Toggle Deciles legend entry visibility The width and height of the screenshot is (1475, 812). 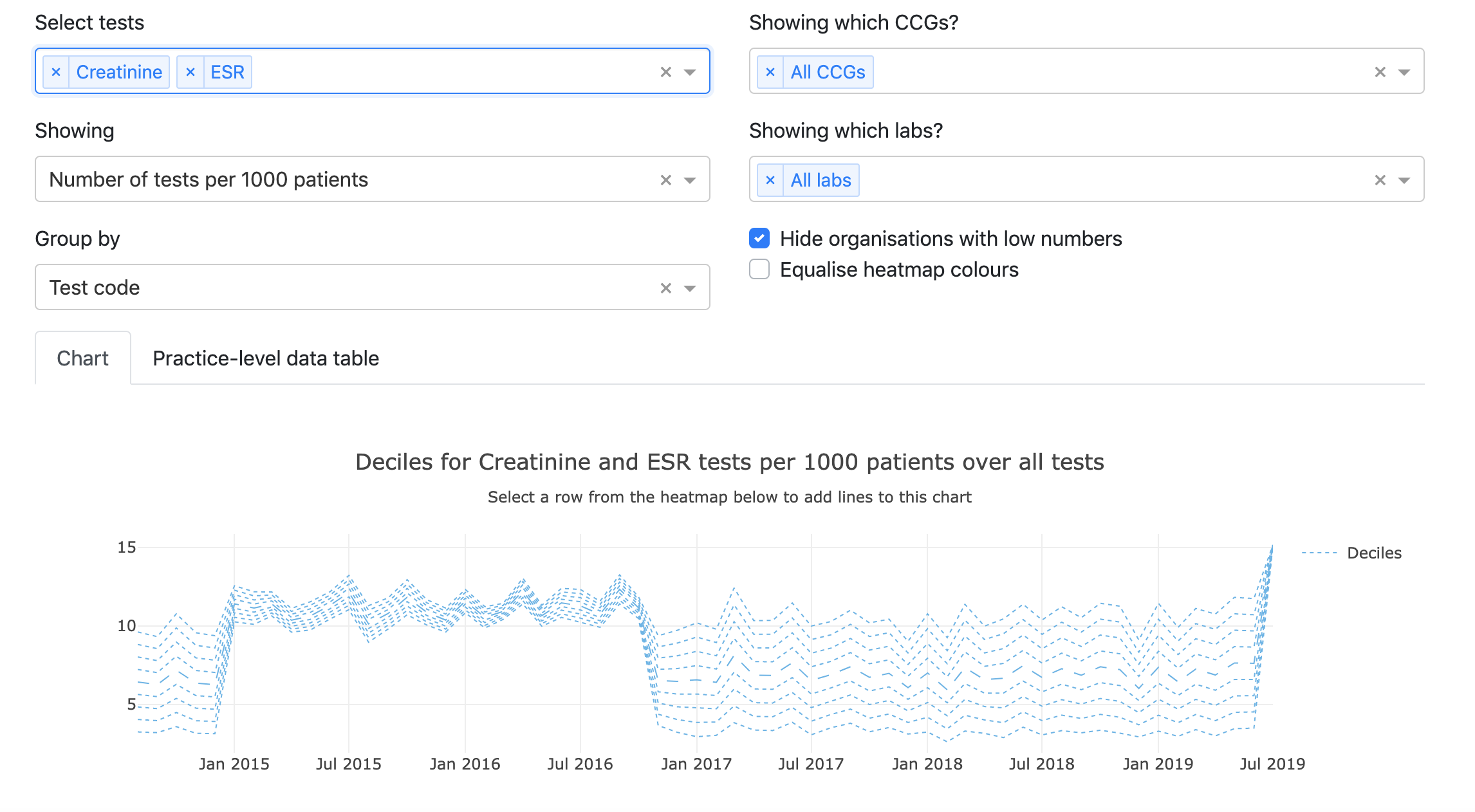point(1373,553)
